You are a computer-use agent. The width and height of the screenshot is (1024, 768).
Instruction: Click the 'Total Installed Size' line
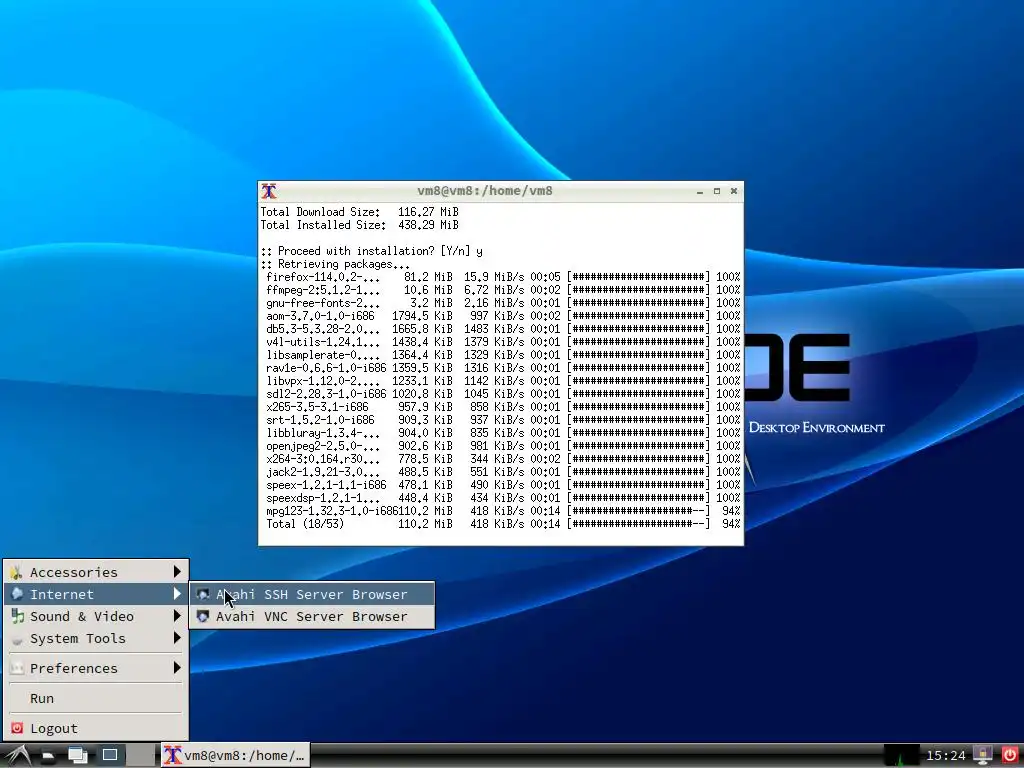click(360, 225)
